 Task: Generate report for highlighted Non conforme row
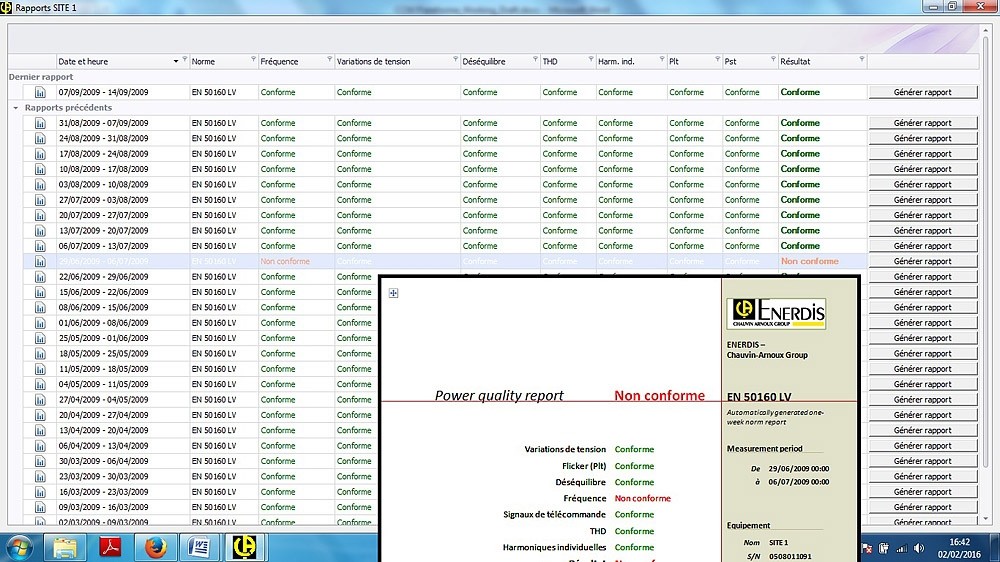click(x=923, y=262)
